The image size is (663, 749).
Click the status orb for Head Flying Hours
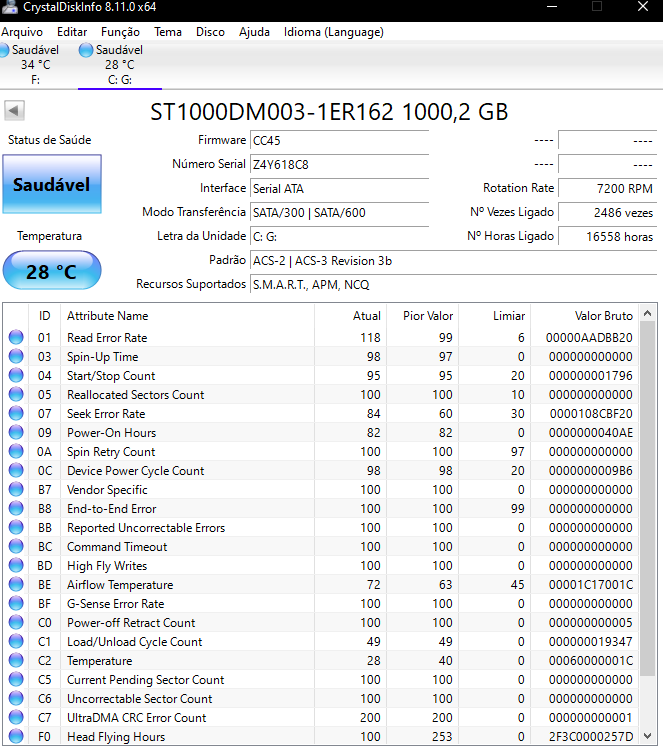pyautogui.click(x=16, y=736)
